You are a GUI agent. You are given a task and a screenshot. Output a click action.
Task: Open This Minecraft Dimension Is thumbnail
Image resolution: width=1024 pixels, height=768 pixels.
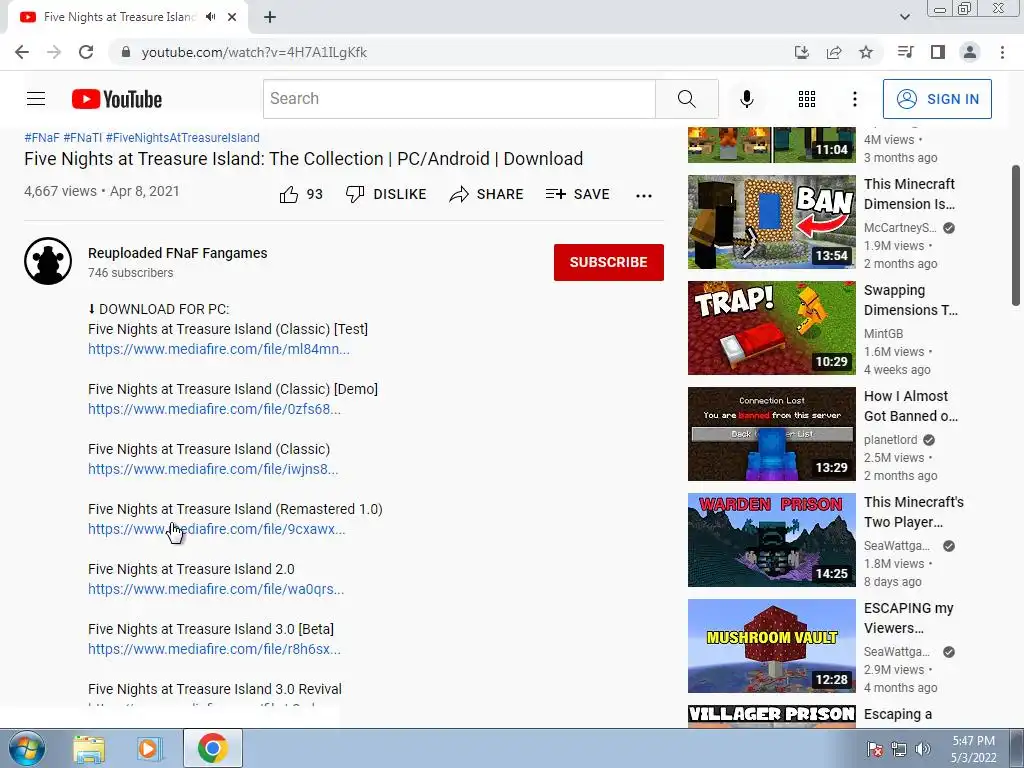[x=771, y=222]
